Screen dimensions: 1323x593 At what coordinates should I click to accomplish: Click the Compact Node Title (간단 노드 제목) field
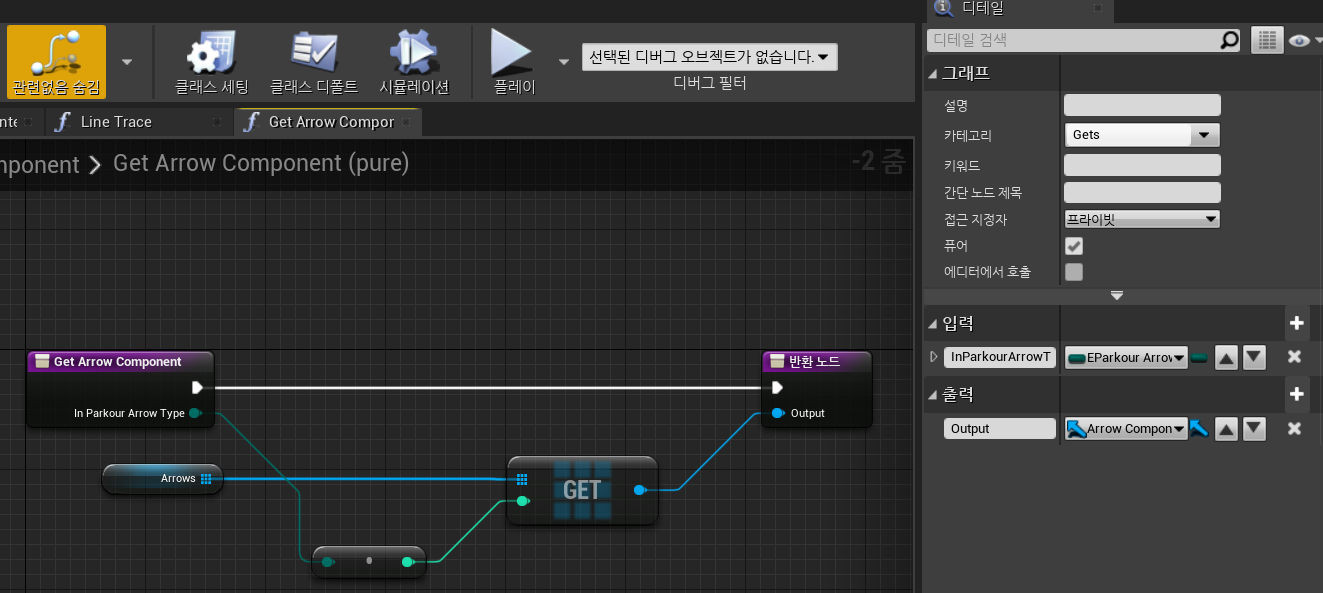click(x=1142, y=192)
